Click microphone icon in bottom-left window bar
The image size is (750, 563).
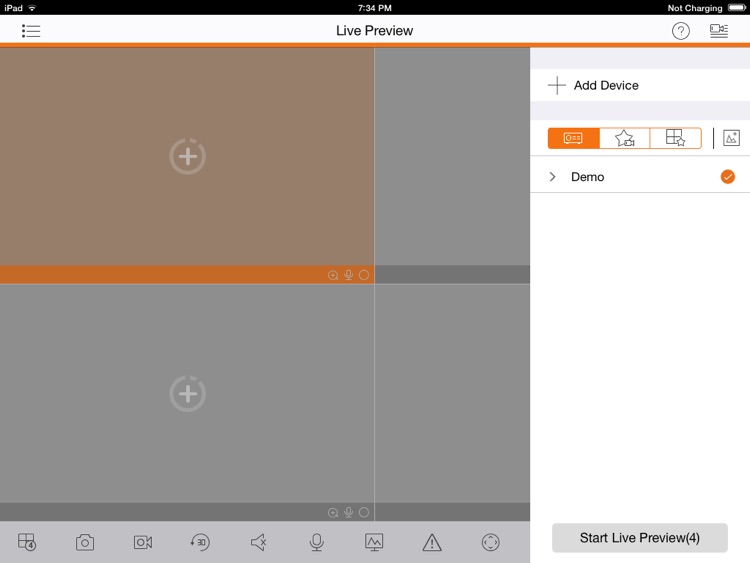[349, 512]
